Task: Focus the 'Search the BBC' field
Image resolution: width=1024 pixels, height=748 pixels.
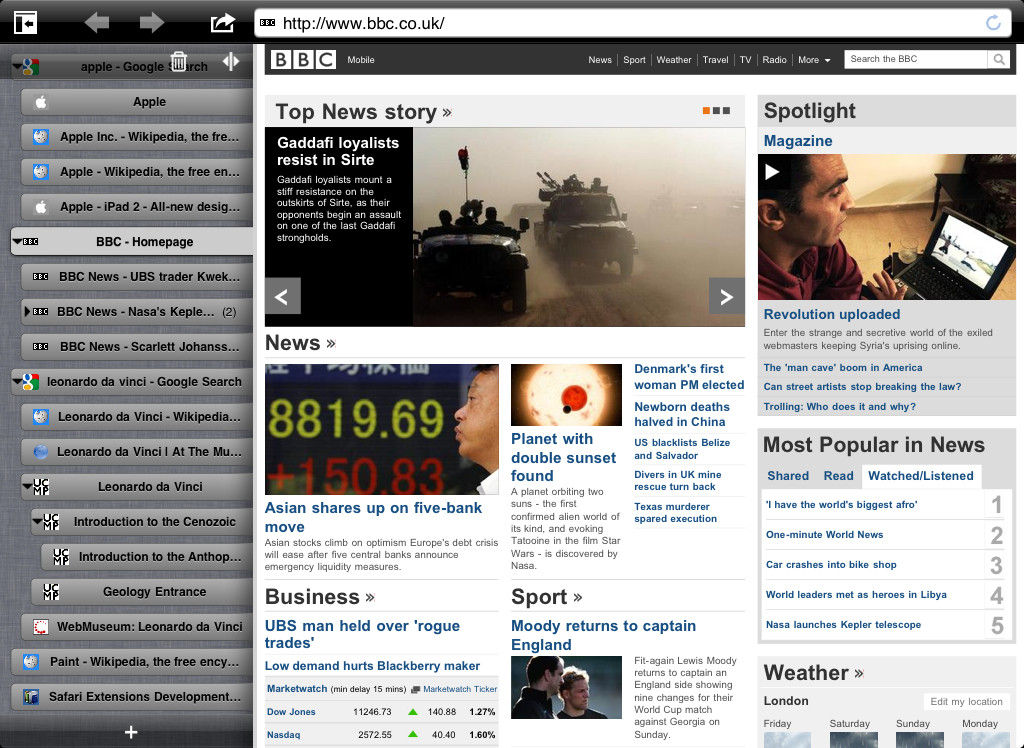Action: point(916,59)
